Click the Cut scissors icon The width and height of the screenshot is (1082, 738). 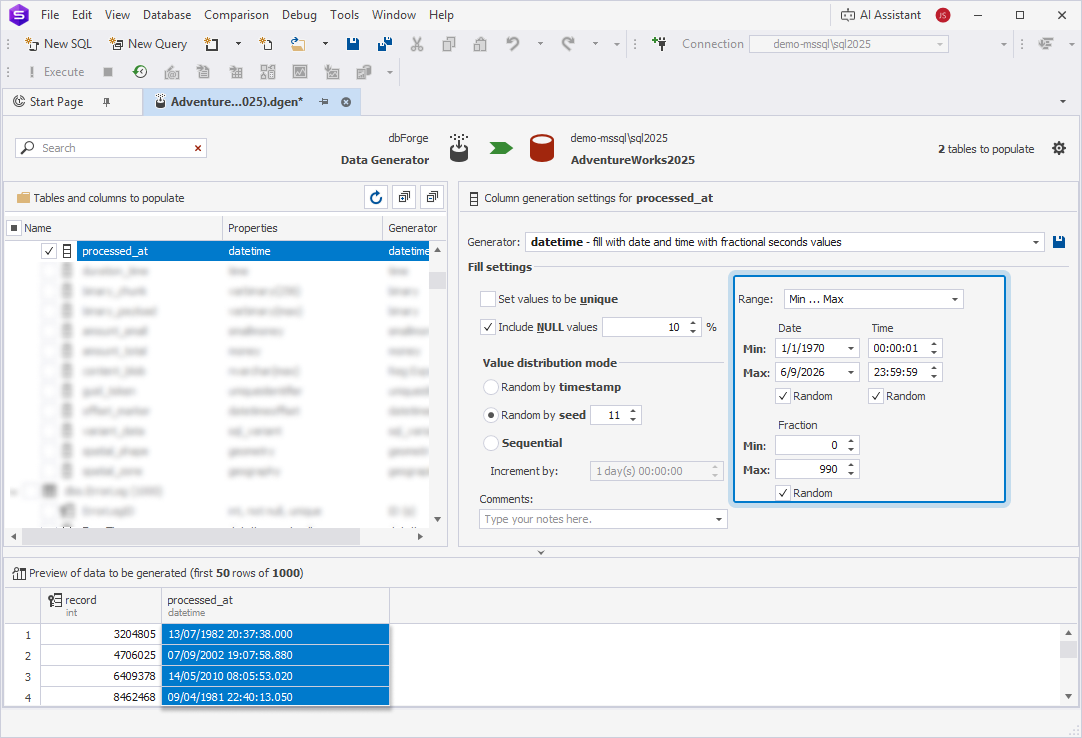(x=417, y=43)
